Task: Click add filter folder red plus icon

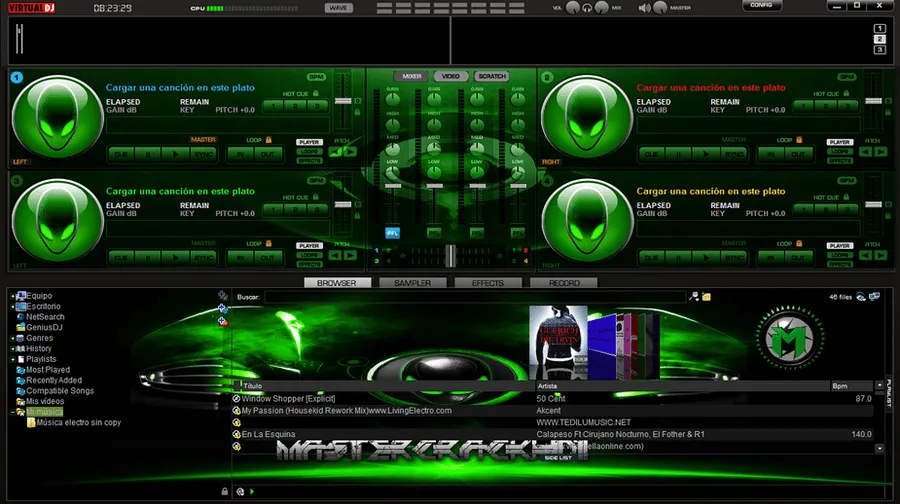Action: click(223, 321)
